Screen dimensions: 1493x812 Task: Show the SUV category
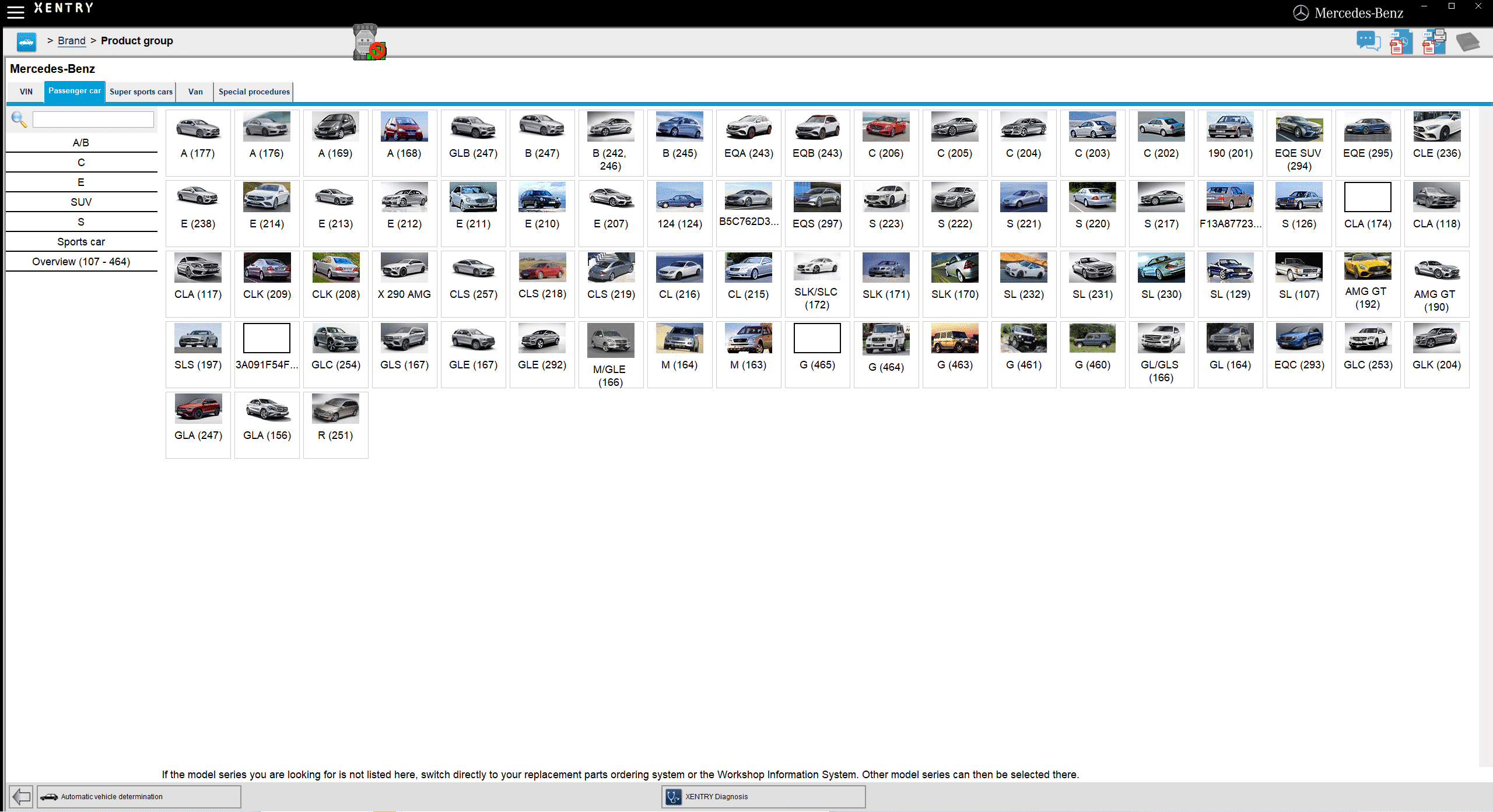pyautogui.click(x=82, y=202)
